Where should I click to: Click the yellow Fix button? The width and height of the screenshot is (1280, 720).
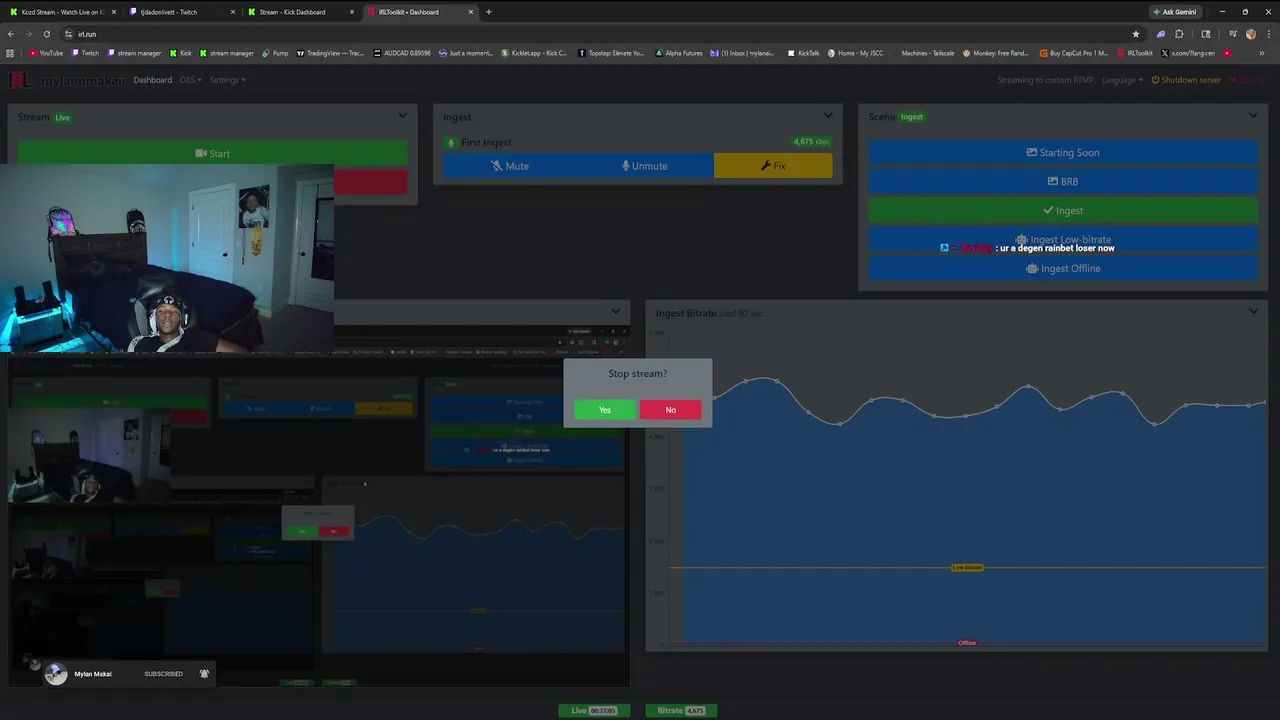(x=773, y=166)
